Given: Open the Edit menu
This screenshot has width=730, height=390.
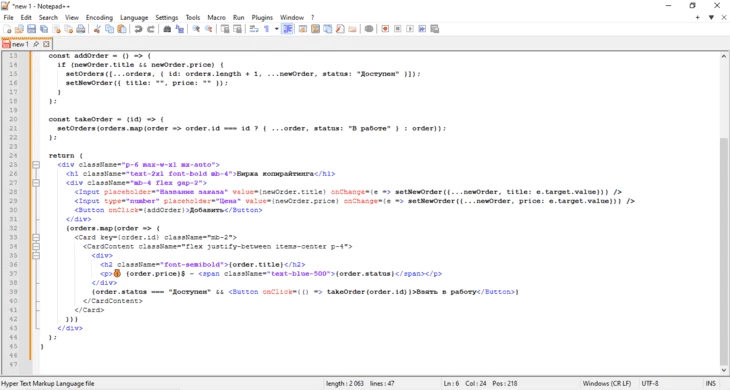Looking at the screenshot, I should (26, 17).
